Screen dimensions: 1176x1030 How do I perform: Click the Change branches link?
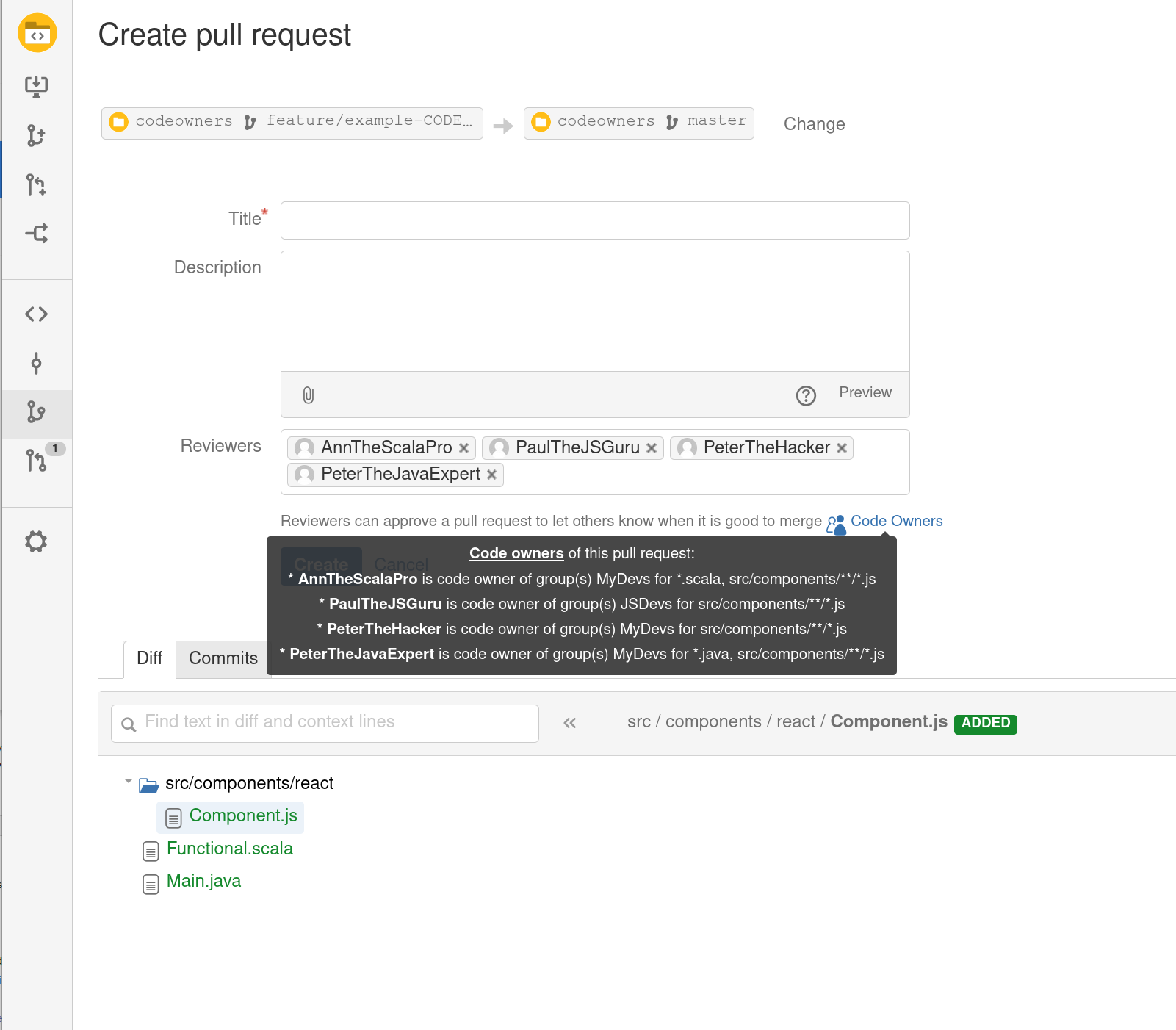point(814,123)
